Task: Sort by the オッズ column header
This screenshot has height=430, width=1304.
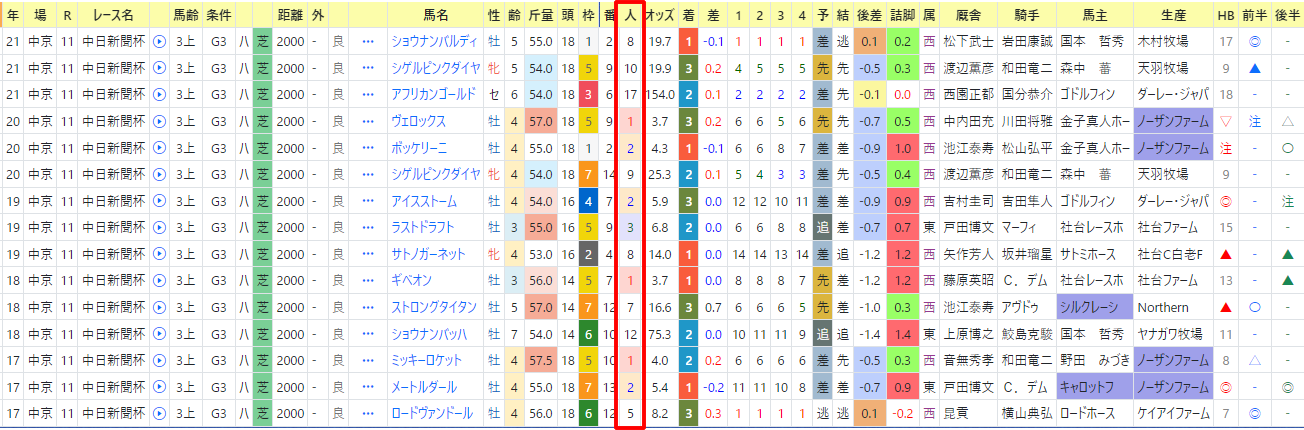Action: pyautogui.click(x=659, y=16)
